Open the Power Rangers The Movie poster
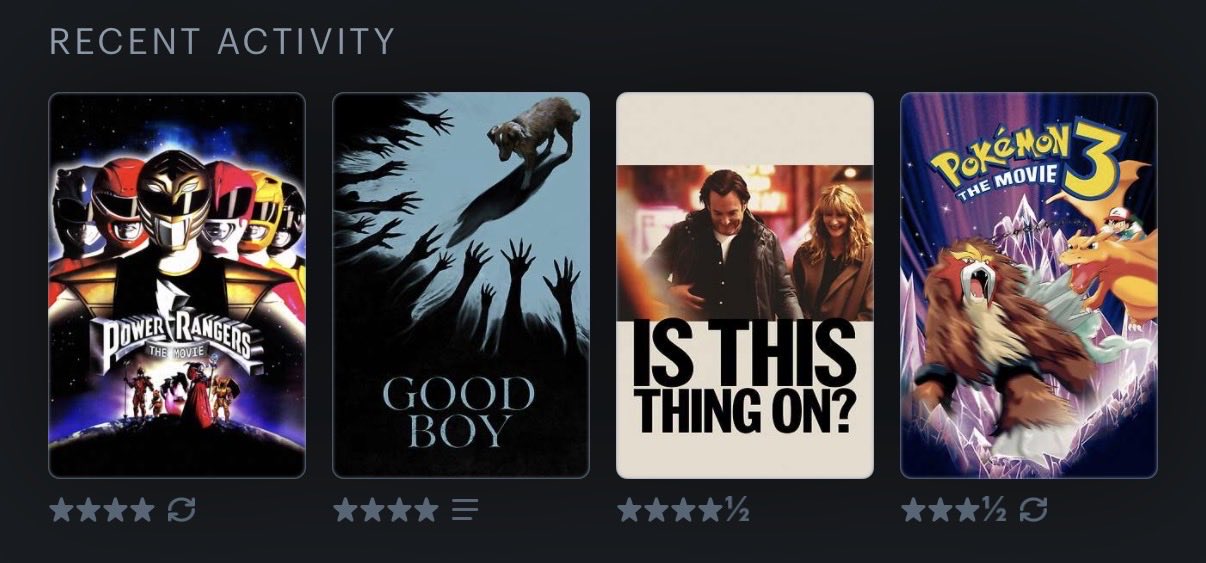 [x=177, y=285]
